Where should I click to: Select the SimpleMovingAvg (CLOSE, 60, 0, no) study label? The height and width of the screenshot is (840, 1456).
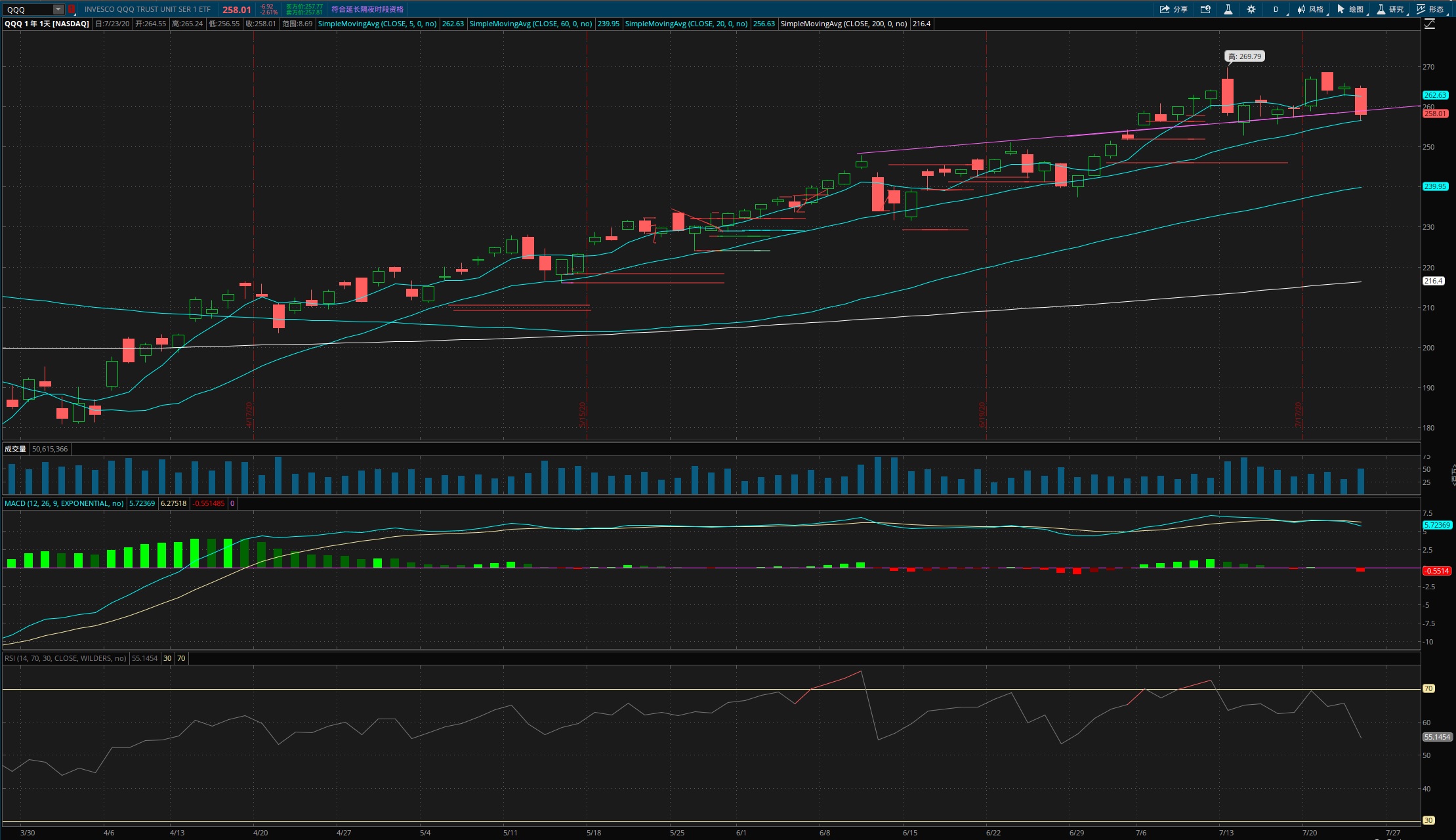point(531,24)
